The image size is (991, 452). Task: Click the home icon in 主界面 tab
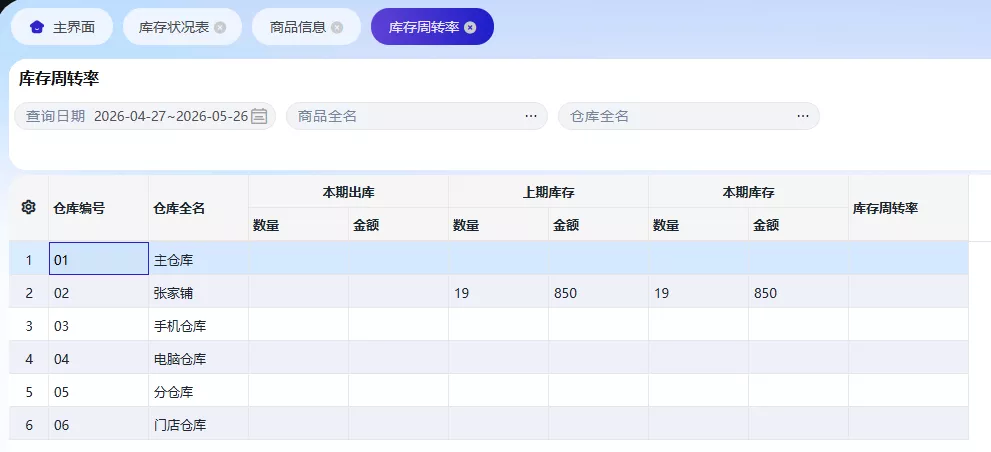[x=37, y=27]
